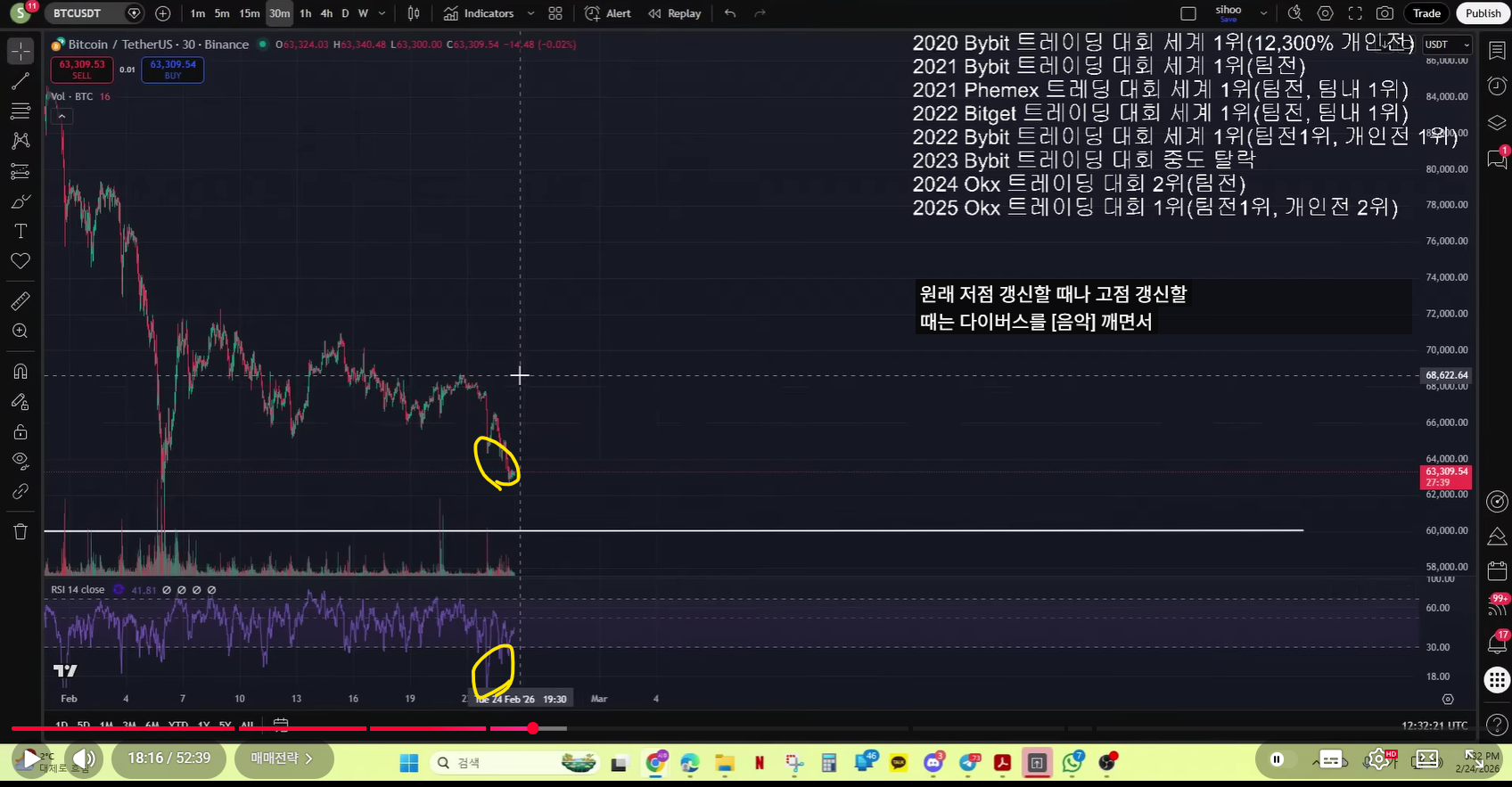The height and width of the screenshot is (787, 1512).
Task: Switch to the 1h timeframe
Action: [306, 13]
